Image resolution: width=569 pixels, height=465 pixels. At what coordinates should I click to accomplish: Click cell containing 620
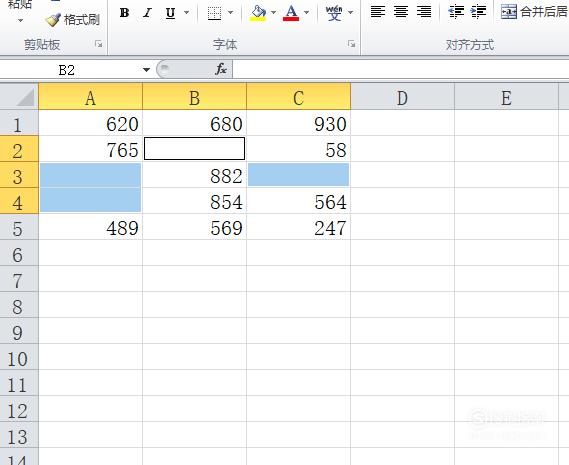click(91, 123)
